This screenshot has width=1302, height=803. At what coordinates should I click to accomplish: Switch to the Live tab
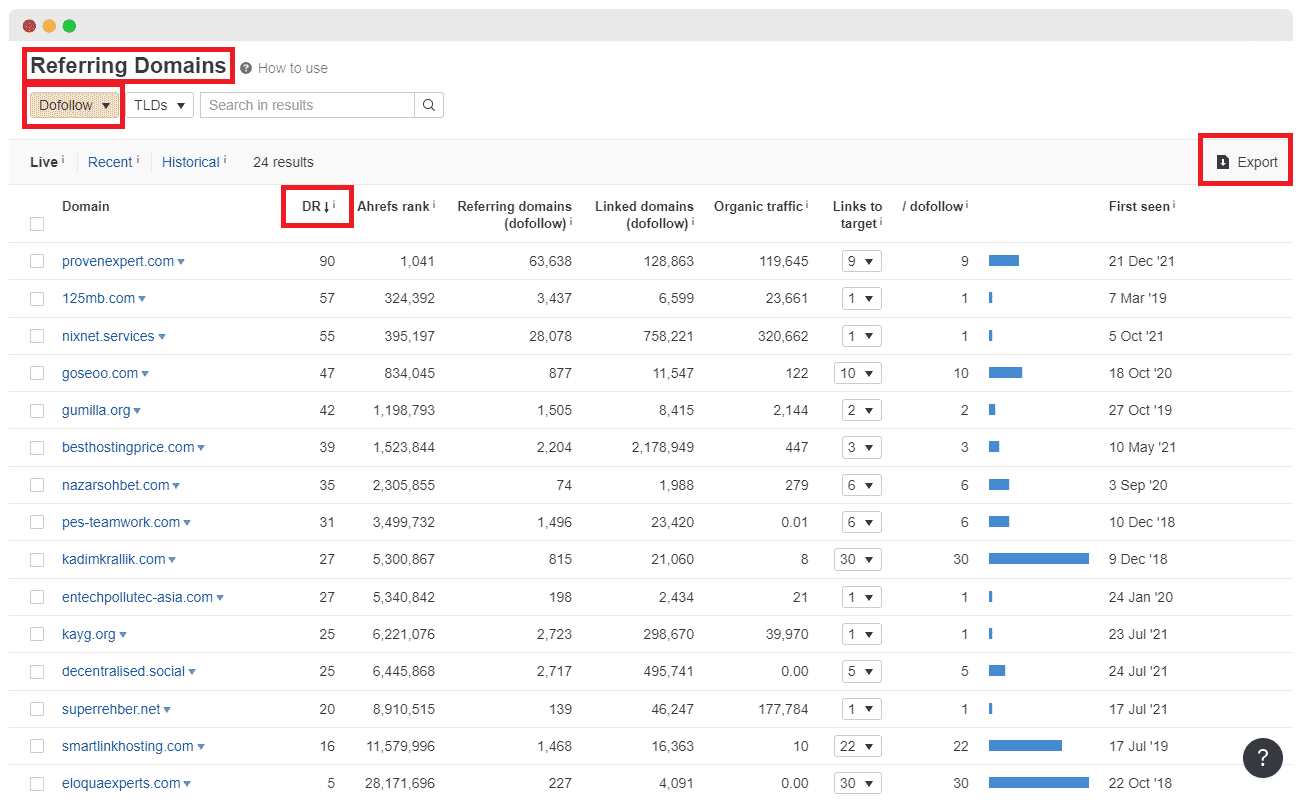[44, 162]
